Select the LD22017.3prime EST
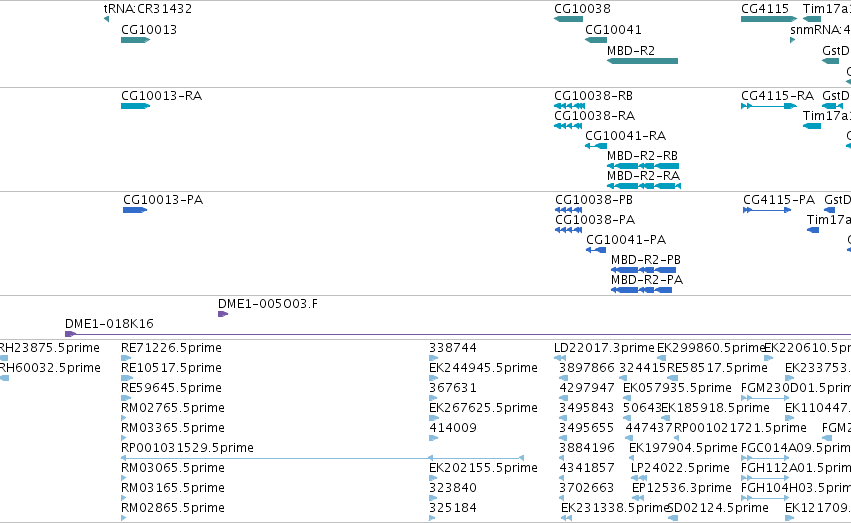The height and width of the screenshot is (523, 851). coord(560,358)
